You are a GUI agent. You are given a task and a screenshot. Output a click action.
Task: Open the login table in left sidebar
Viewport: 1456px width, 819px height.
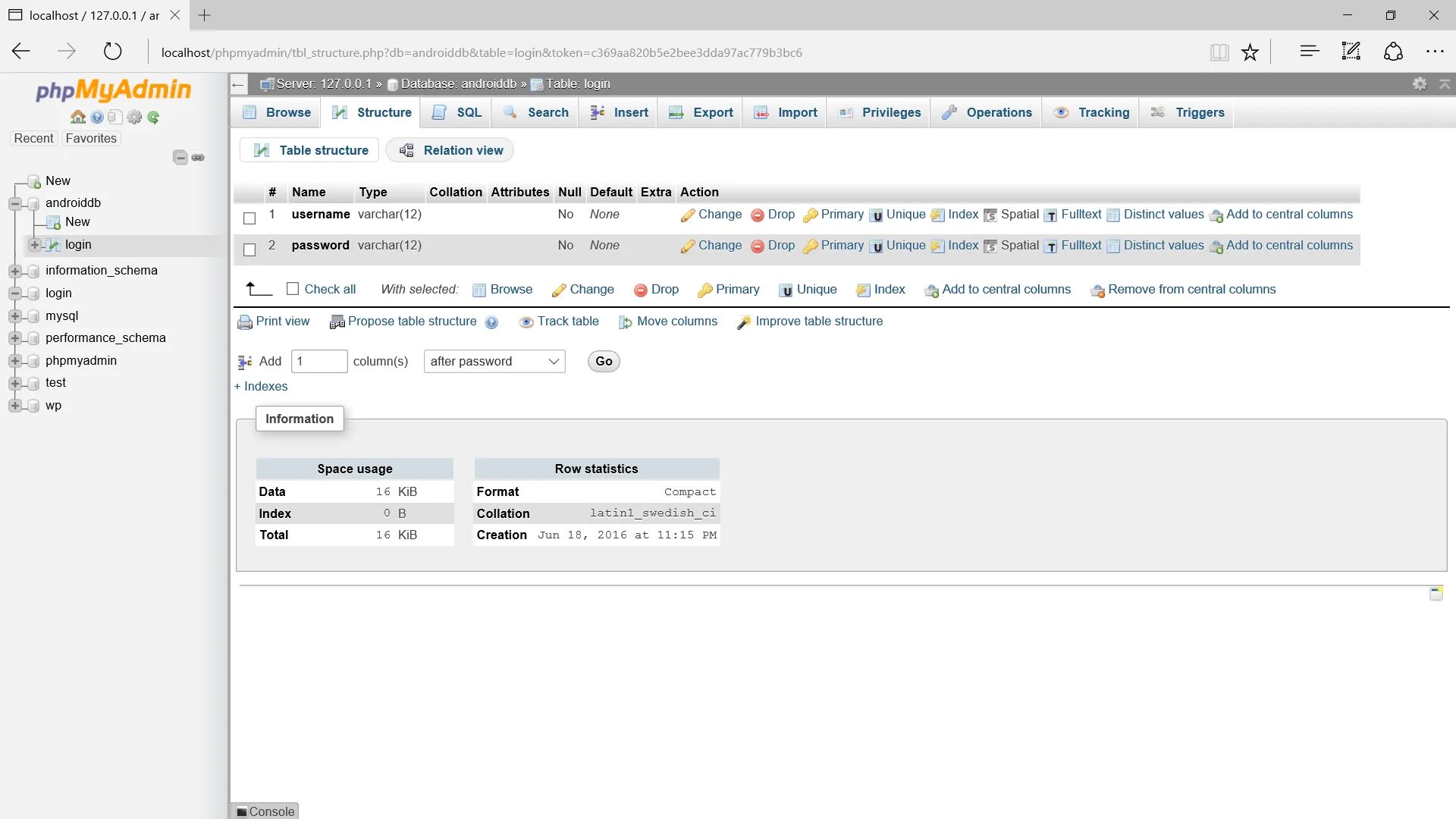click(78, 244)
